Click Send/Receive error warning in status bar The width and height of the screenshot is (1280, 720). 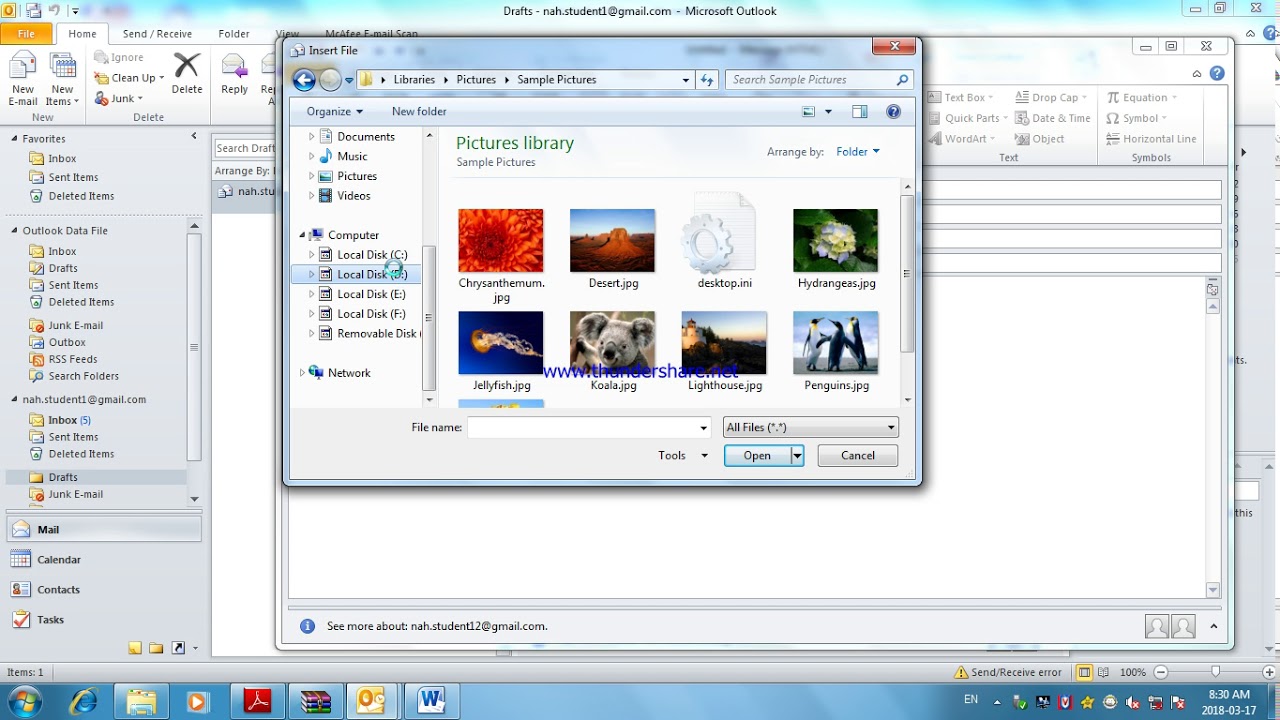1008,673
